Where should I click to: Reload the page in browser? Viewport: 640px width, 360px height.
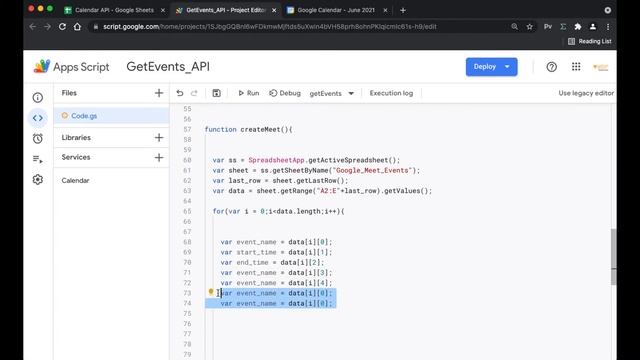[x=62, y=27]
